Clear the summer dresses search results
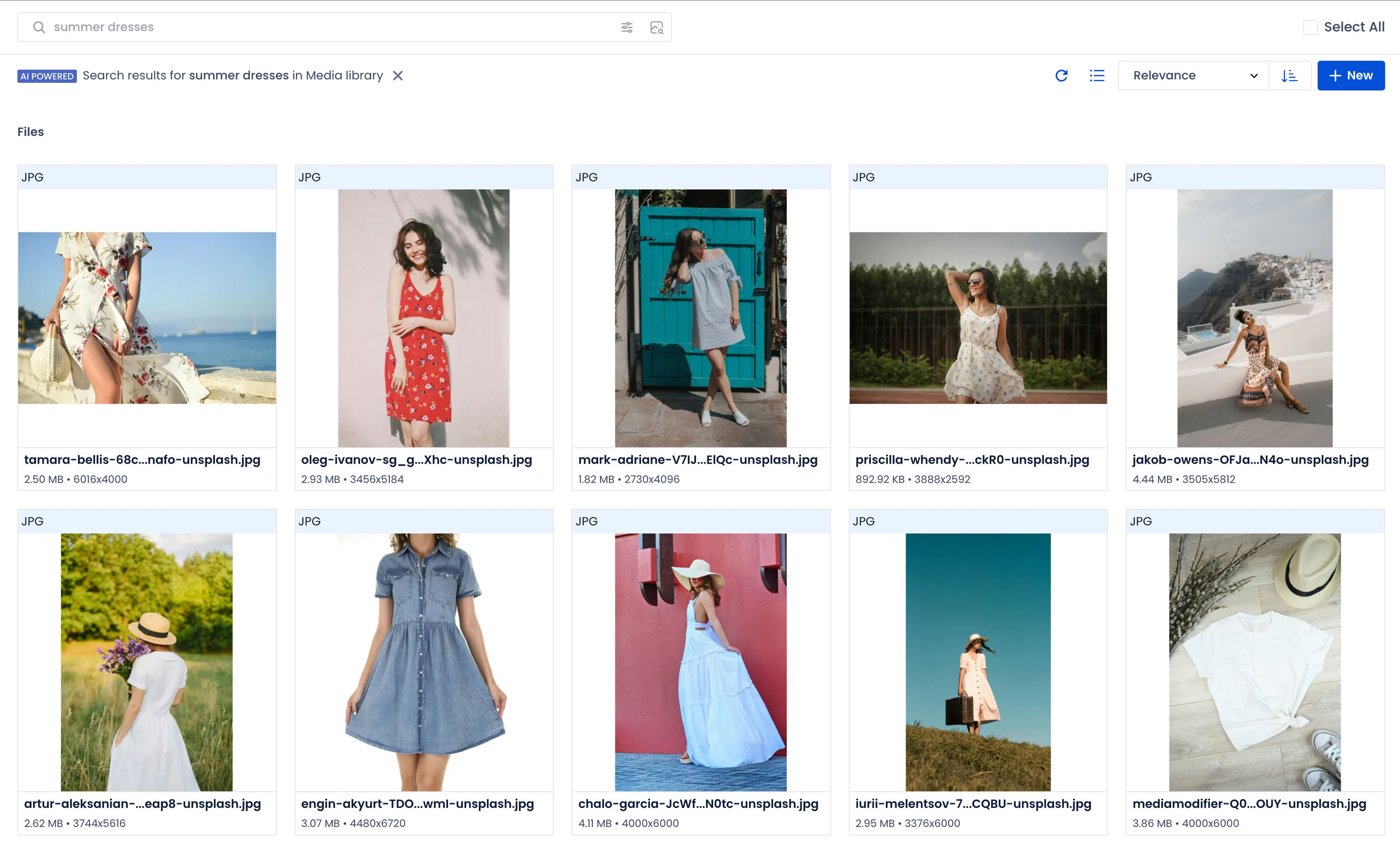The image size is (1400, 844). pyautogui.click(x=398, y=76)
